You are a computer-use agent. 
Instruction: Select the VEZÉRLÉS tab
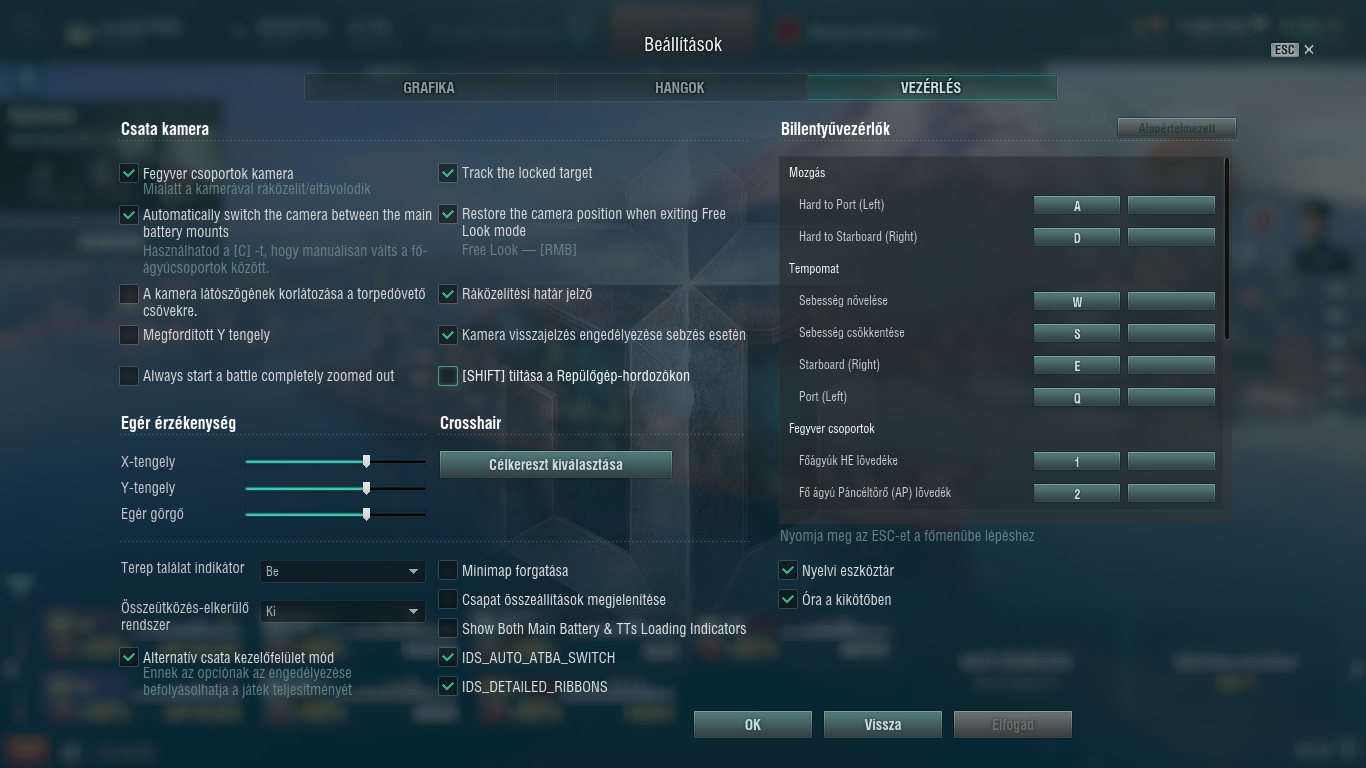pos(931,88)
